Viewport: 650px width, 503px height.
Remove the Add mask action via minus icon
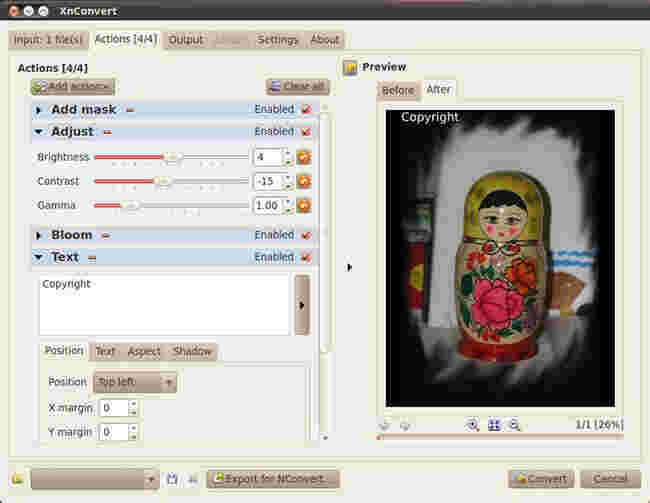point(130,110)
